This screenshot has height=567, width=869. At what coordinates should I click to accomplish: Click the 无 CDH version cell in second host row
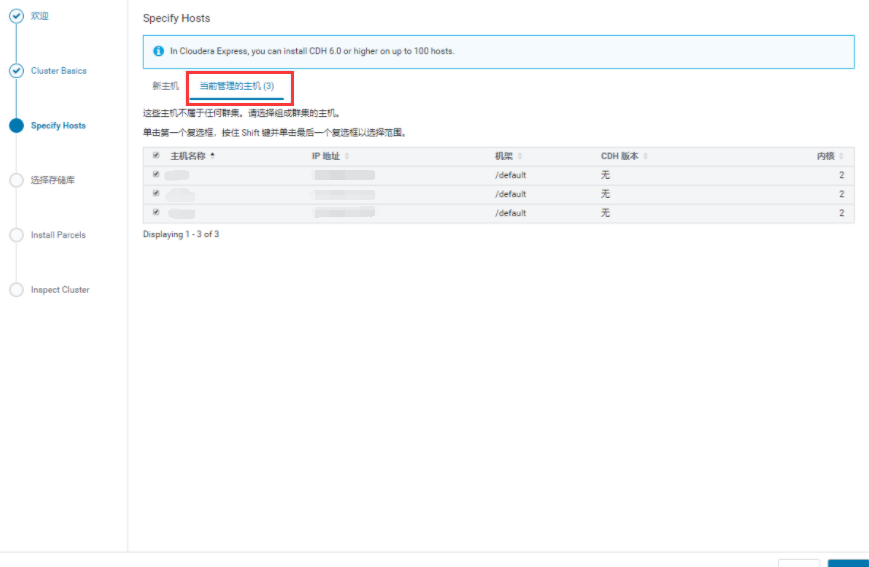(605, 194)
